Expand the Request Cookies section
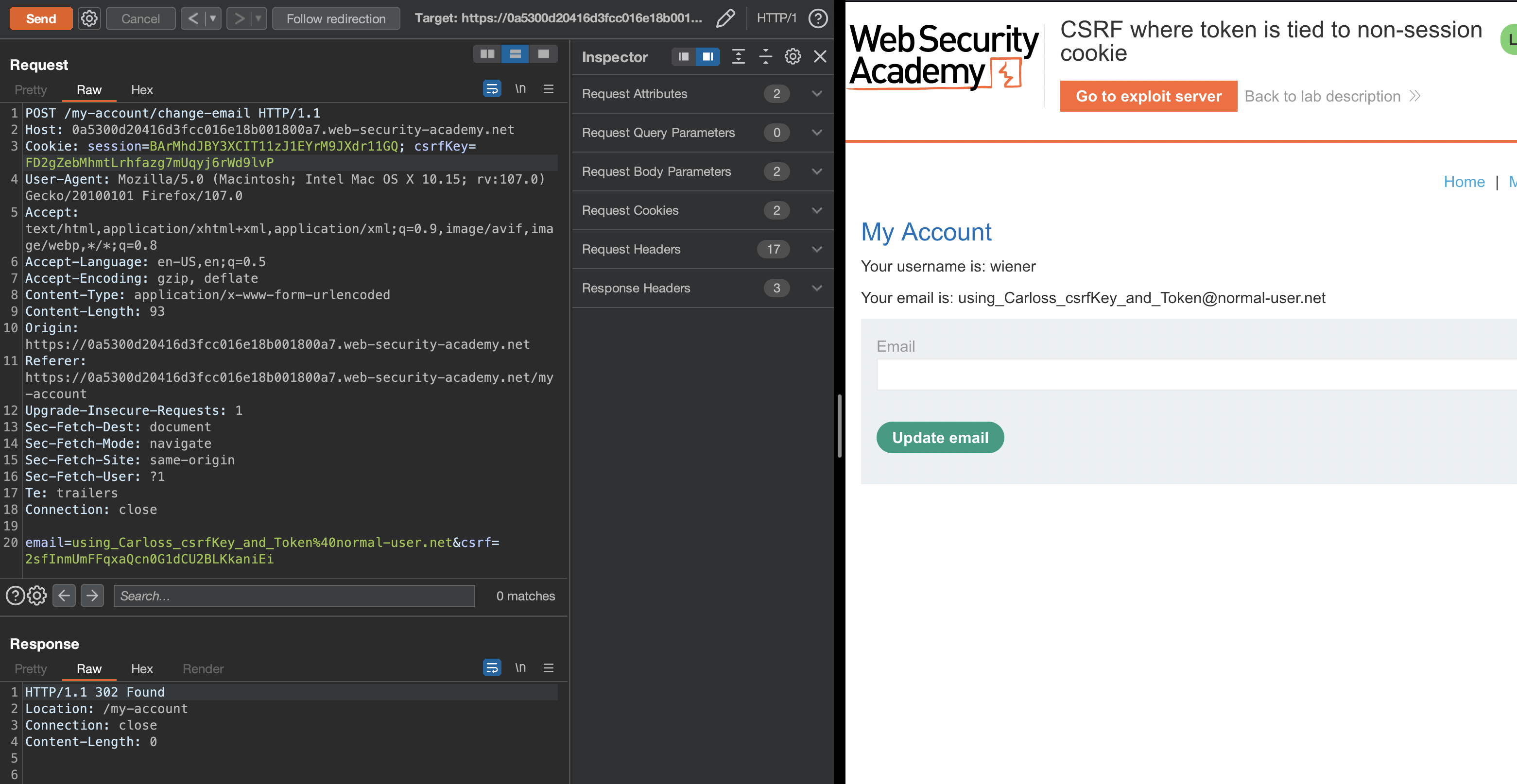Image resolution: width=1517 pixels, height=784 pixels. tap(817, 210)
